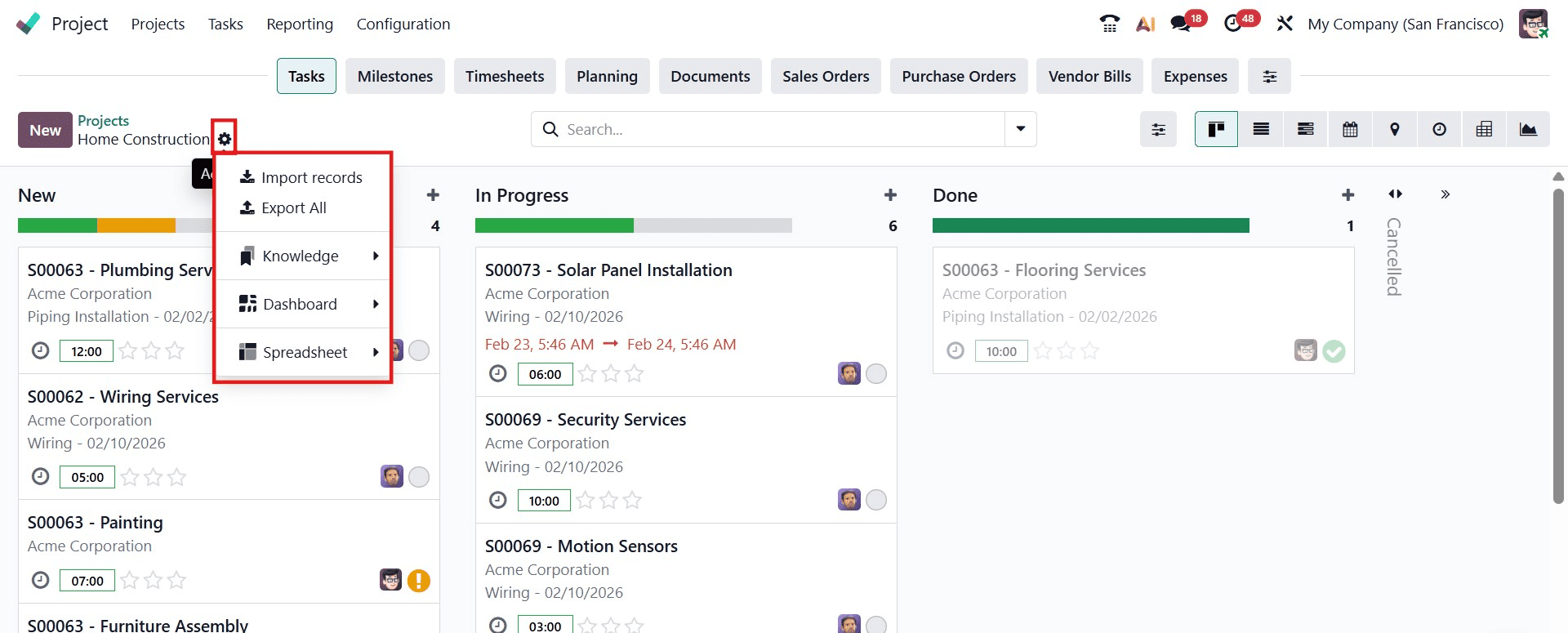Add task in Done column

(1347, 195)
